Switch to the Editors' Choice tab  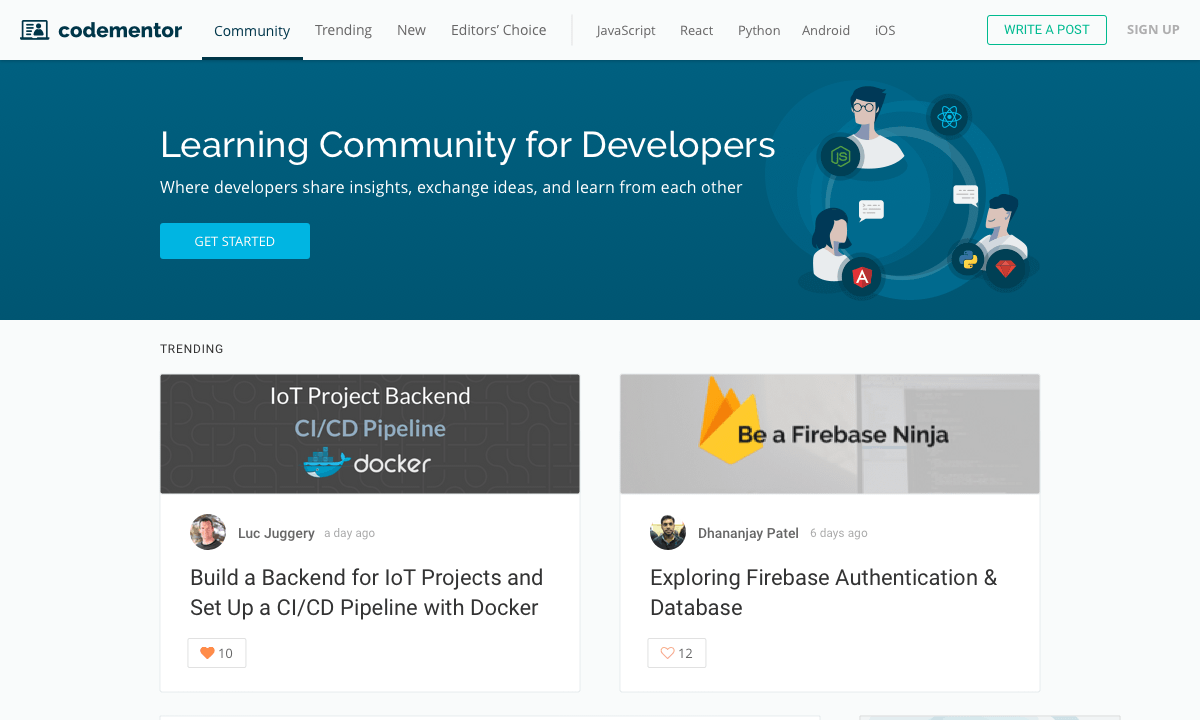coord(498,30)
